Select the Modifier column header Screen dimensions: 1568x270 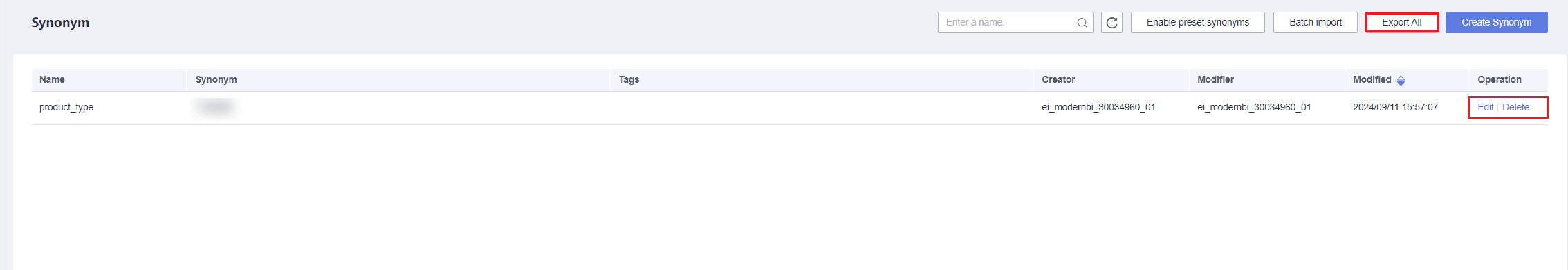point(1216,79)
